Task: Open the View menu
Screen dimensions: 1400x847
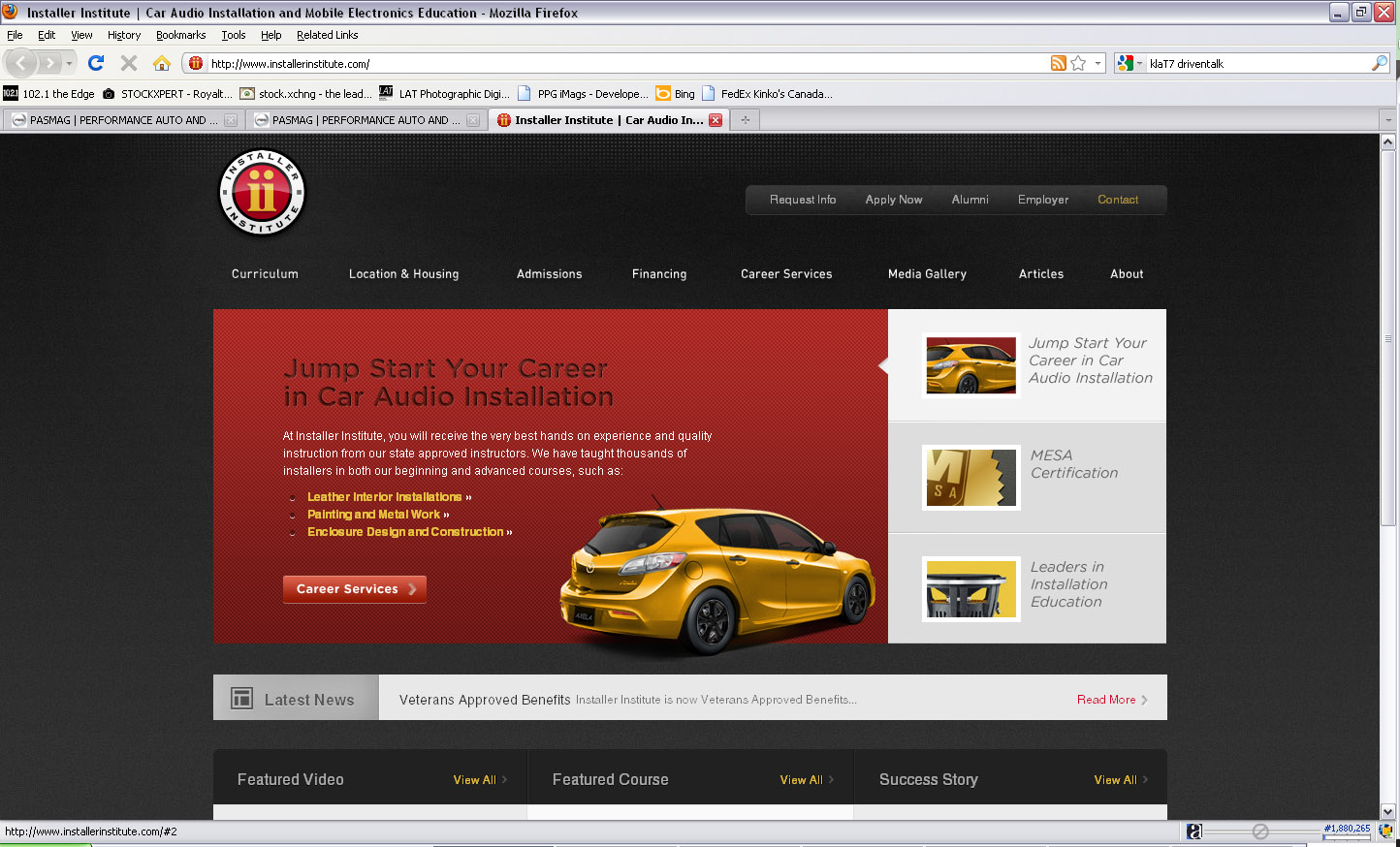Action: tap(81, 35)
